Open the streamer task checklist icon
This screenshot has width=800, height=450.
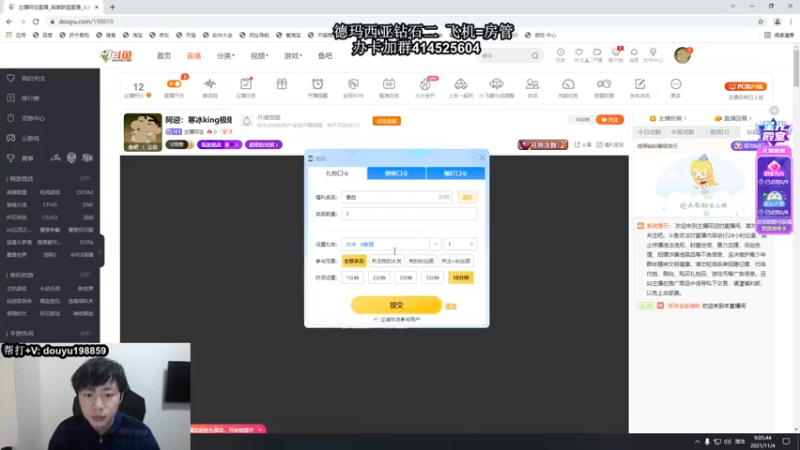[x=246, y=84]
